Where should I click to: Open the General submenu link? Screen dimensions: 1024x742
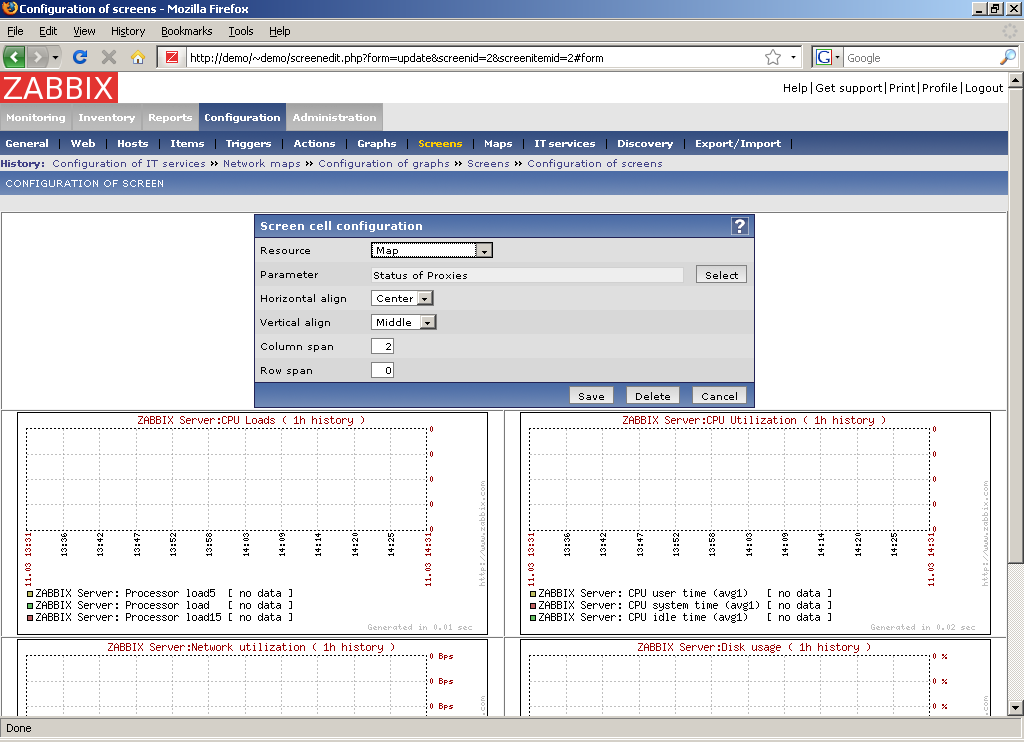(27, 144)
